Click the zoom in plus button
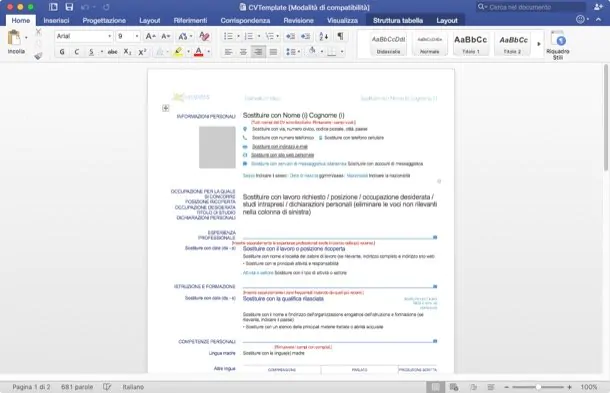The width and height of the screenshot is (610, 393). pos(570,387)
